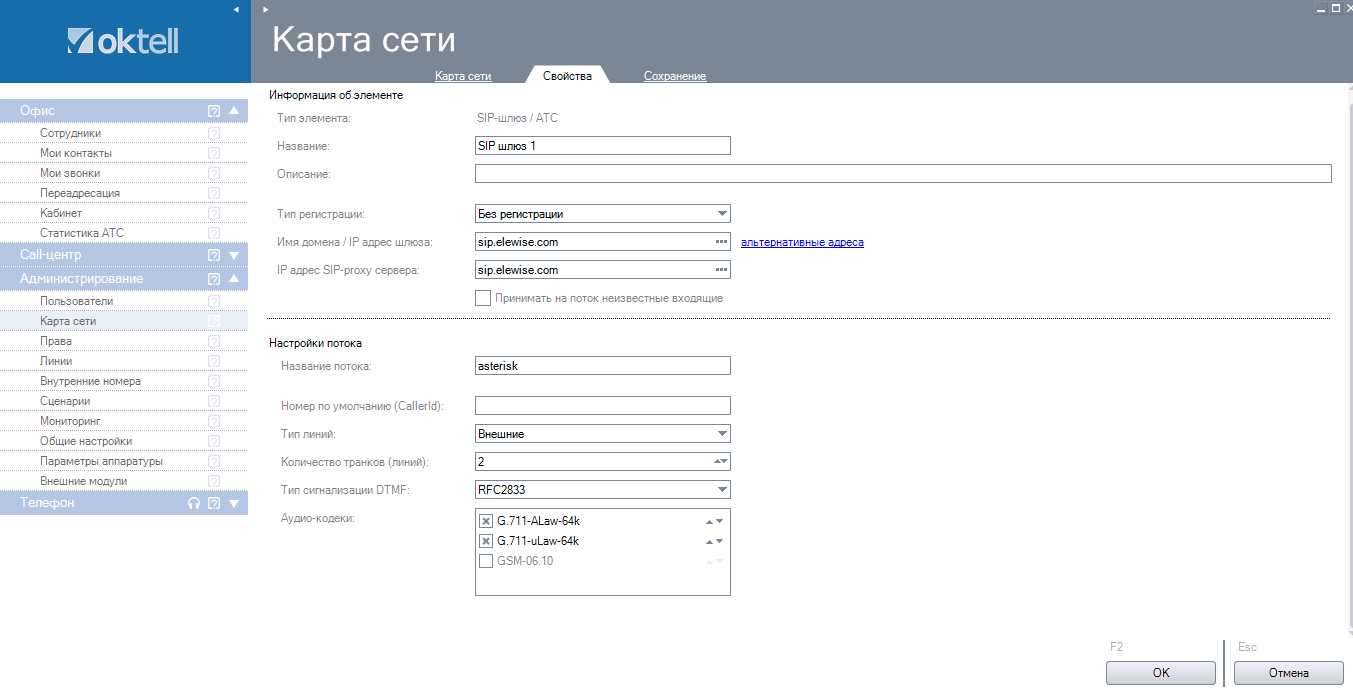The image size is (1353, 696).
Task: Open browse dots for SIP-proxy server address
Action: (721, 270)
